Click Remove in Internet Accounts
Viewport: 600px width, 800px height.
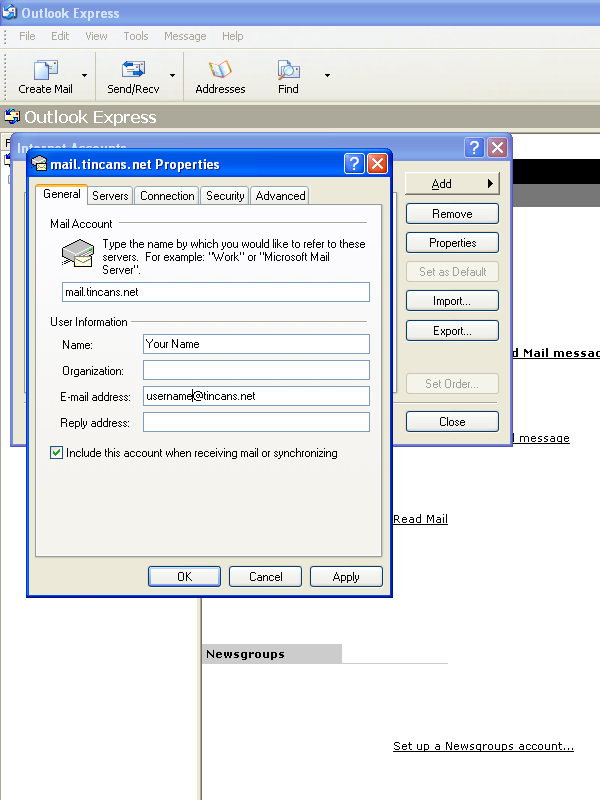[452, 214]
